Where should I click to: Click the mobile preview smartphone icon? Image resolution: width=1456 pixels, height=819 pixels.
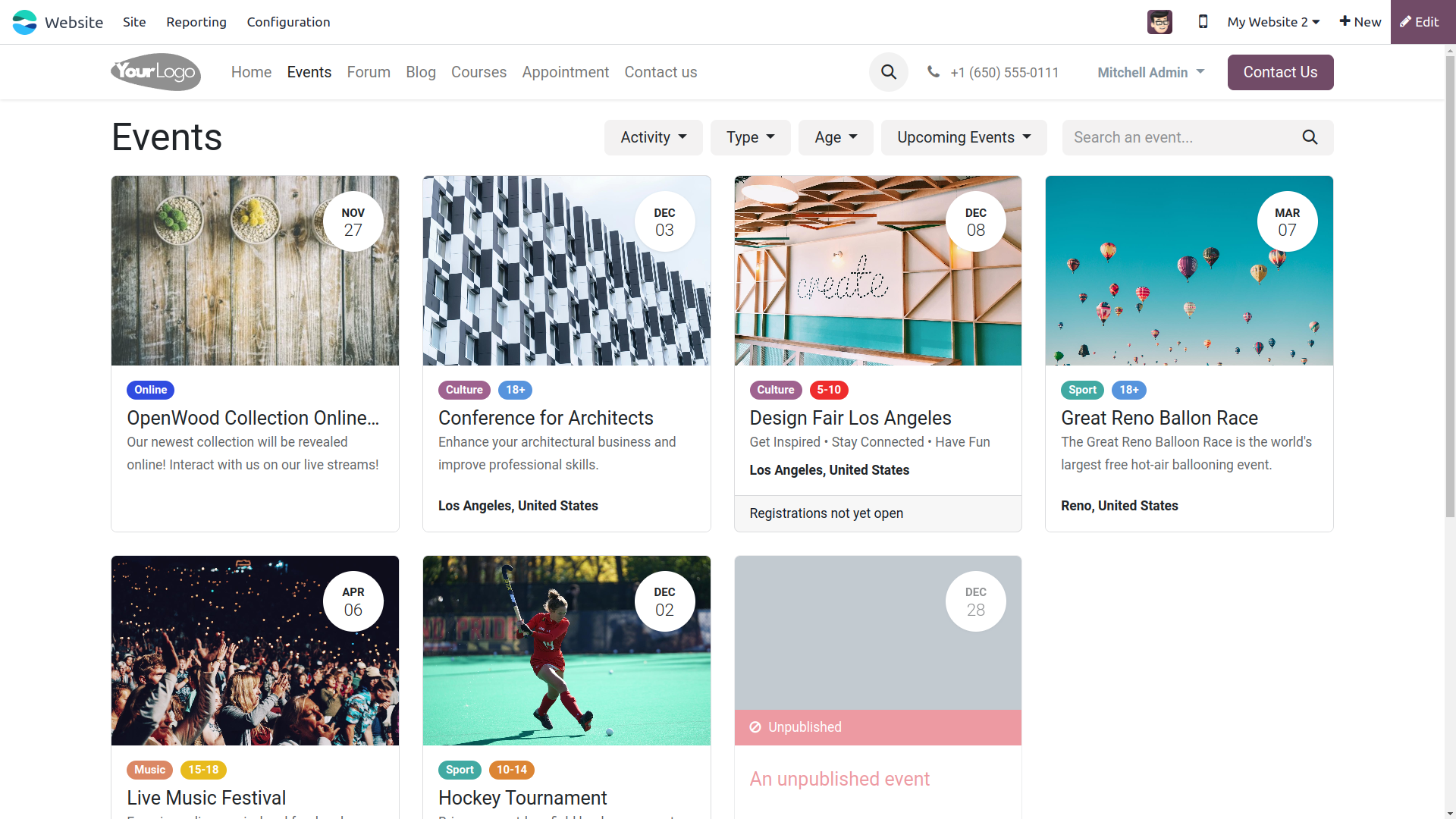click(x=1203, y=22)
